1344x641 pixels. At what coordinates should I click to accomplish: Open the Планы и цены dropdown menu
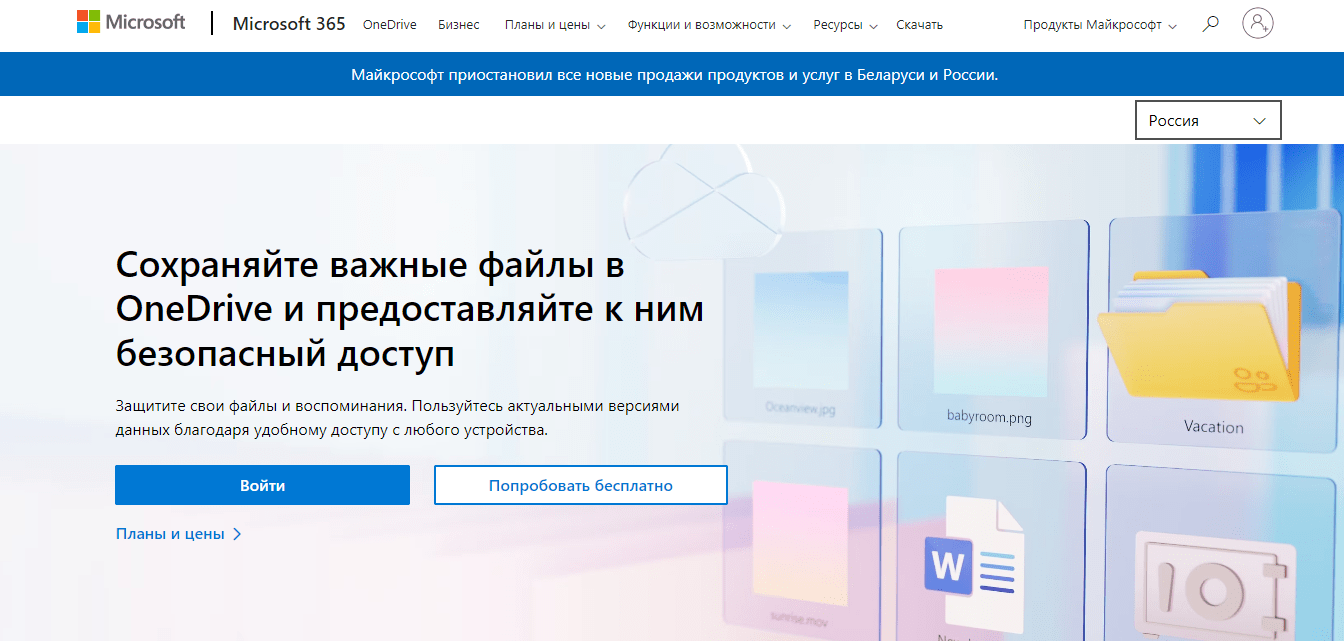click(548, 24)
